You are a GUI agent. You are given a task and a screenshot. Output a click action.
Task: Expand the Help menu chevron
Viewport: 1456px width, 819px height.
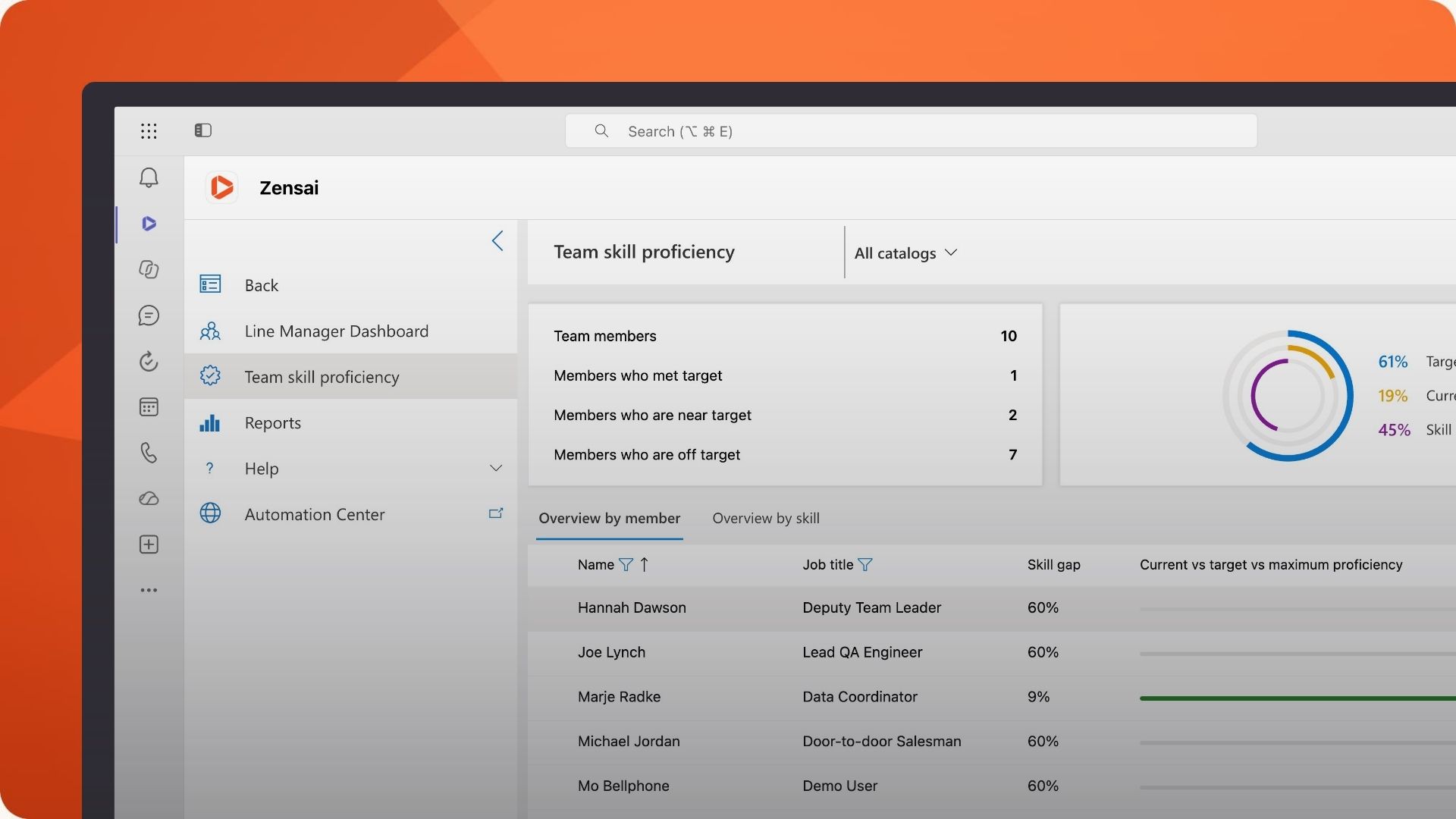click(x=496, y=468)
